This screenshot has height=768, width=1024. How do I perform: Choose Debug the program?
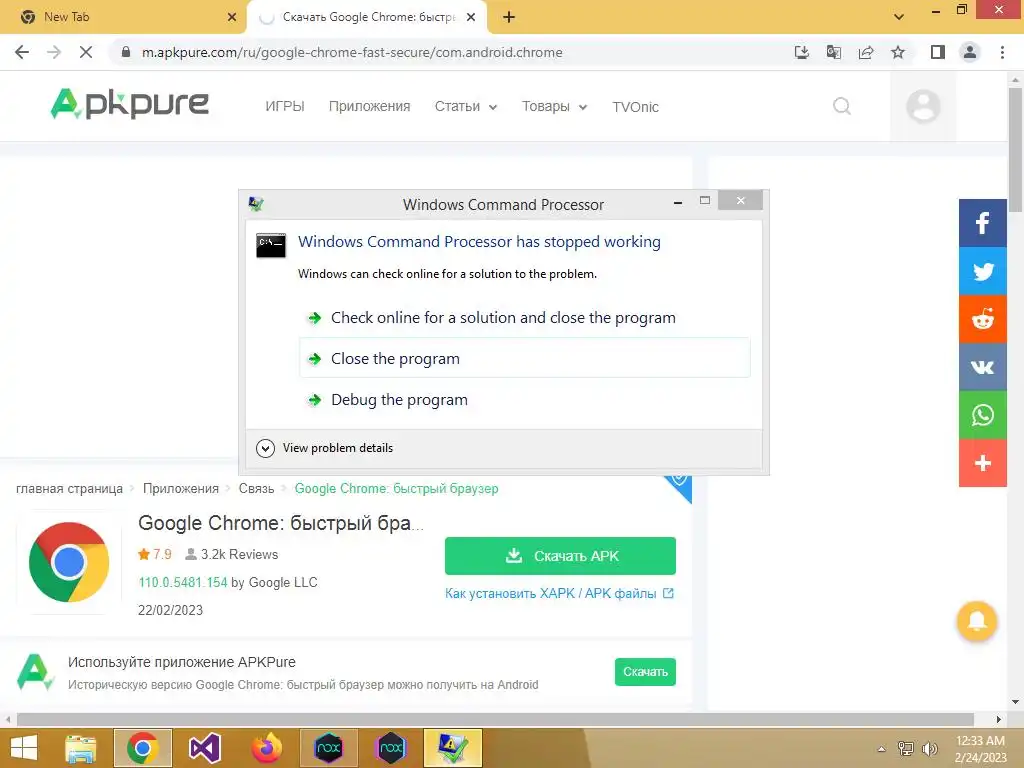coord(524,399)
